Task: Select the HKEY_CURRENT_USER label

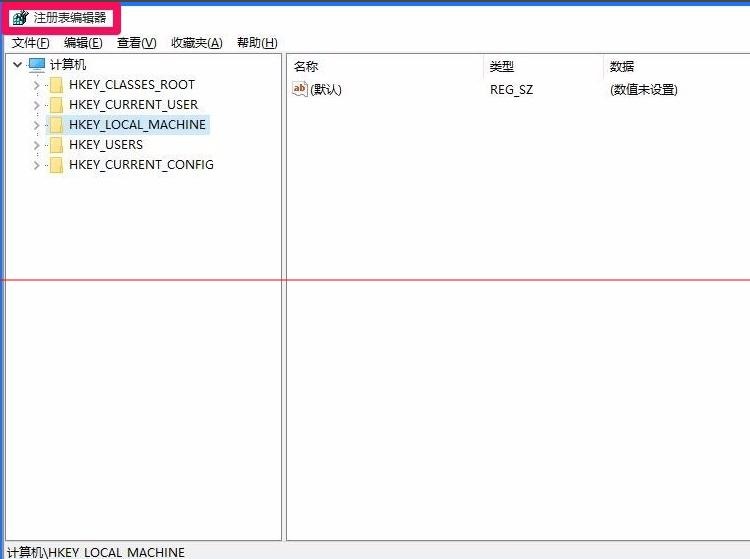Action: pos(133,105)
